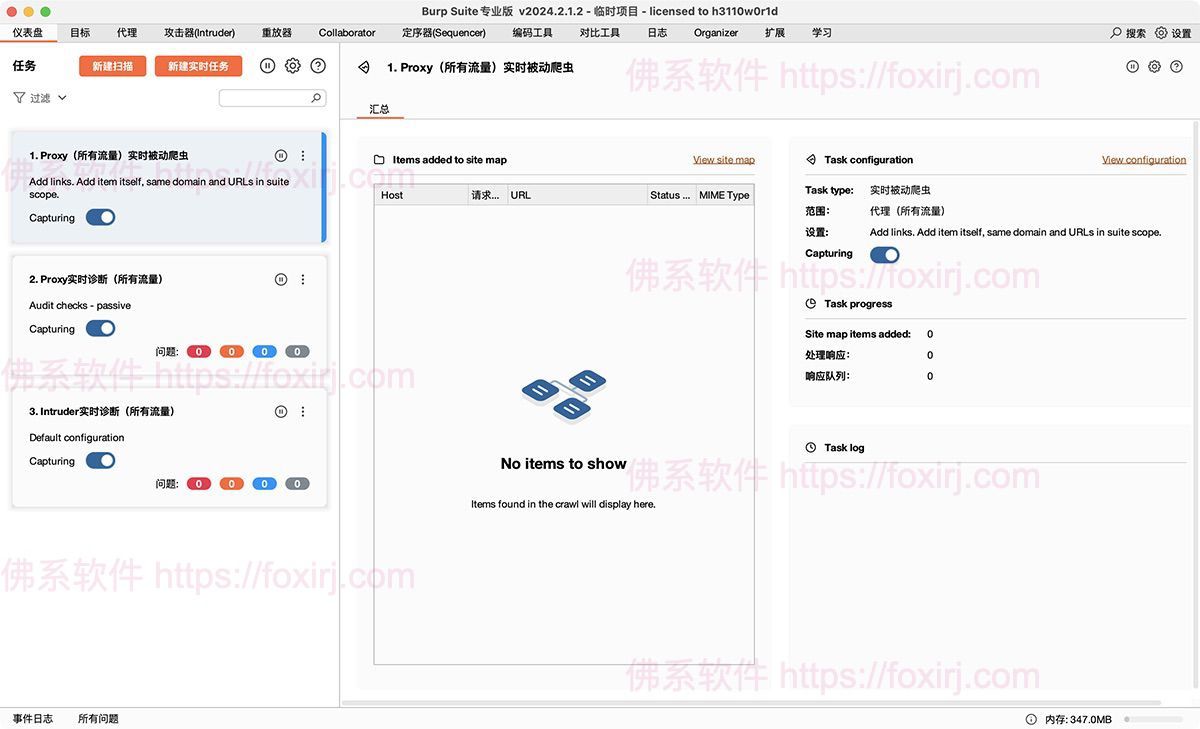Pause all tasks with the pause icon
1200x729 pixels.
click(267, 65)
